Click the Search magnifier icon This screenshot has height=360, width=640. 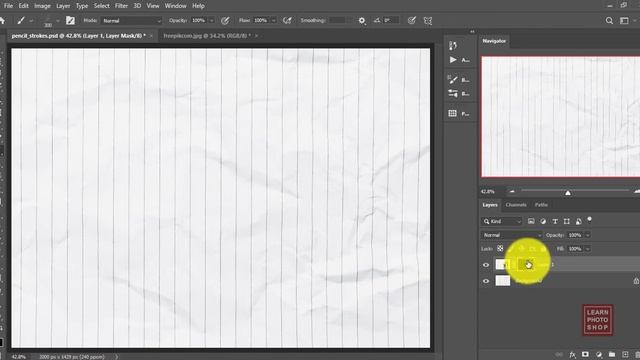(x=609, y=20)
